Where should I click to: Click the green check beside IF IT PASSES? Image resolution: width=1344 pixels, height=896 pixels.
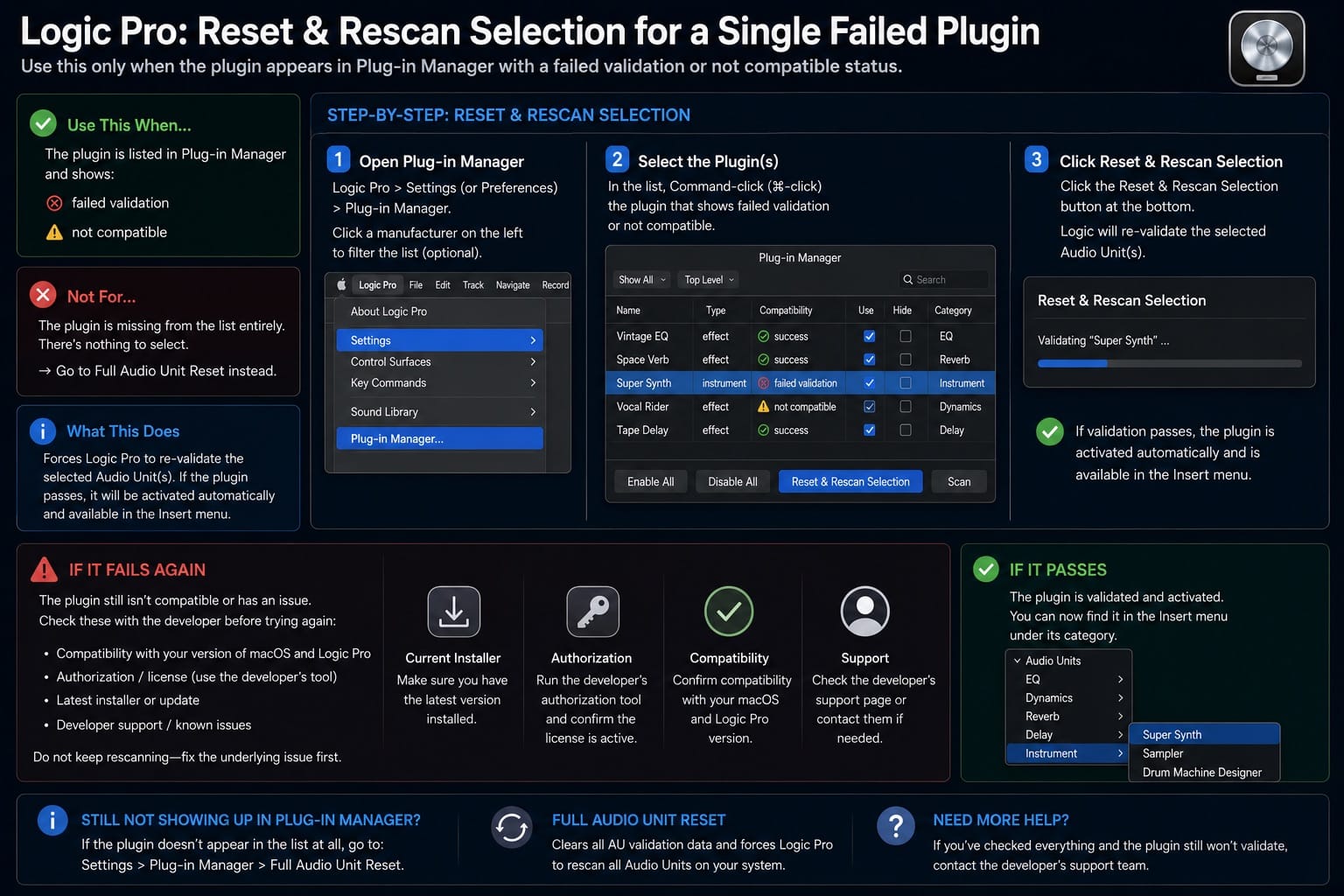[986, 570]
